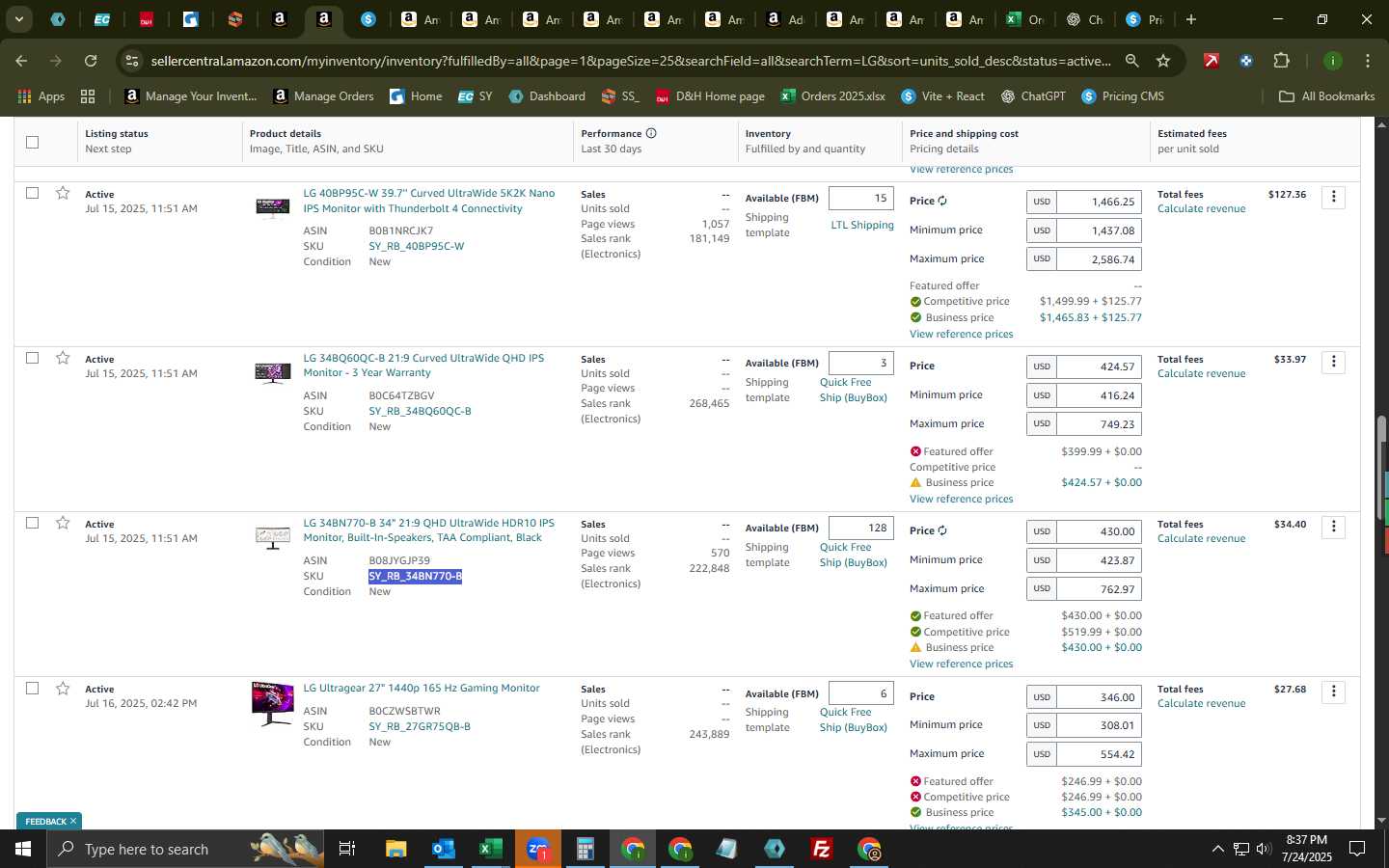Viewport: 1389px width, 868px height.
Task: Calculate revenue for the LG 34BN770-B listing
Action: coord(1201,538)
